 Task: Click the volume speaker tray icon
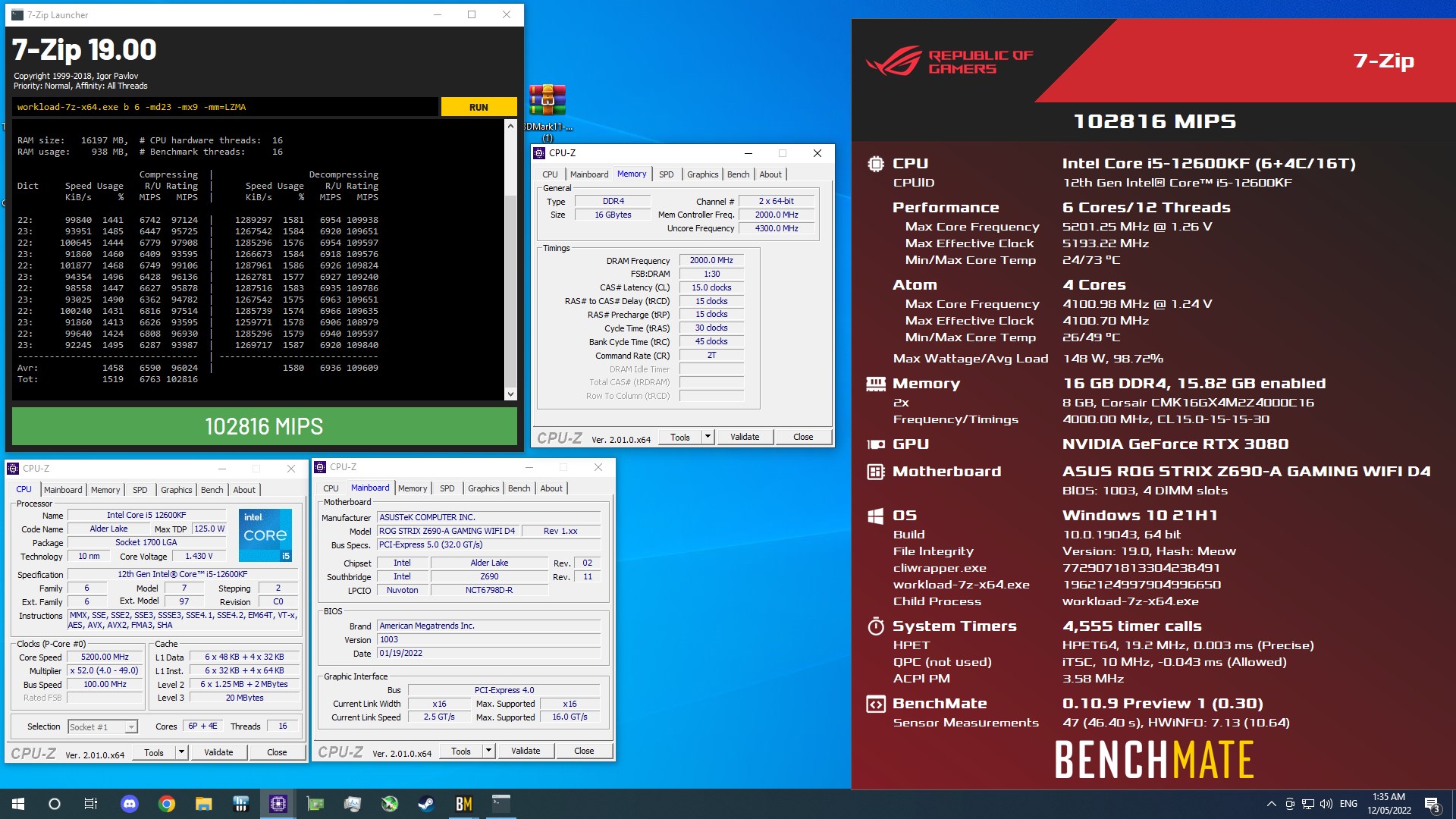point(1326,804)
